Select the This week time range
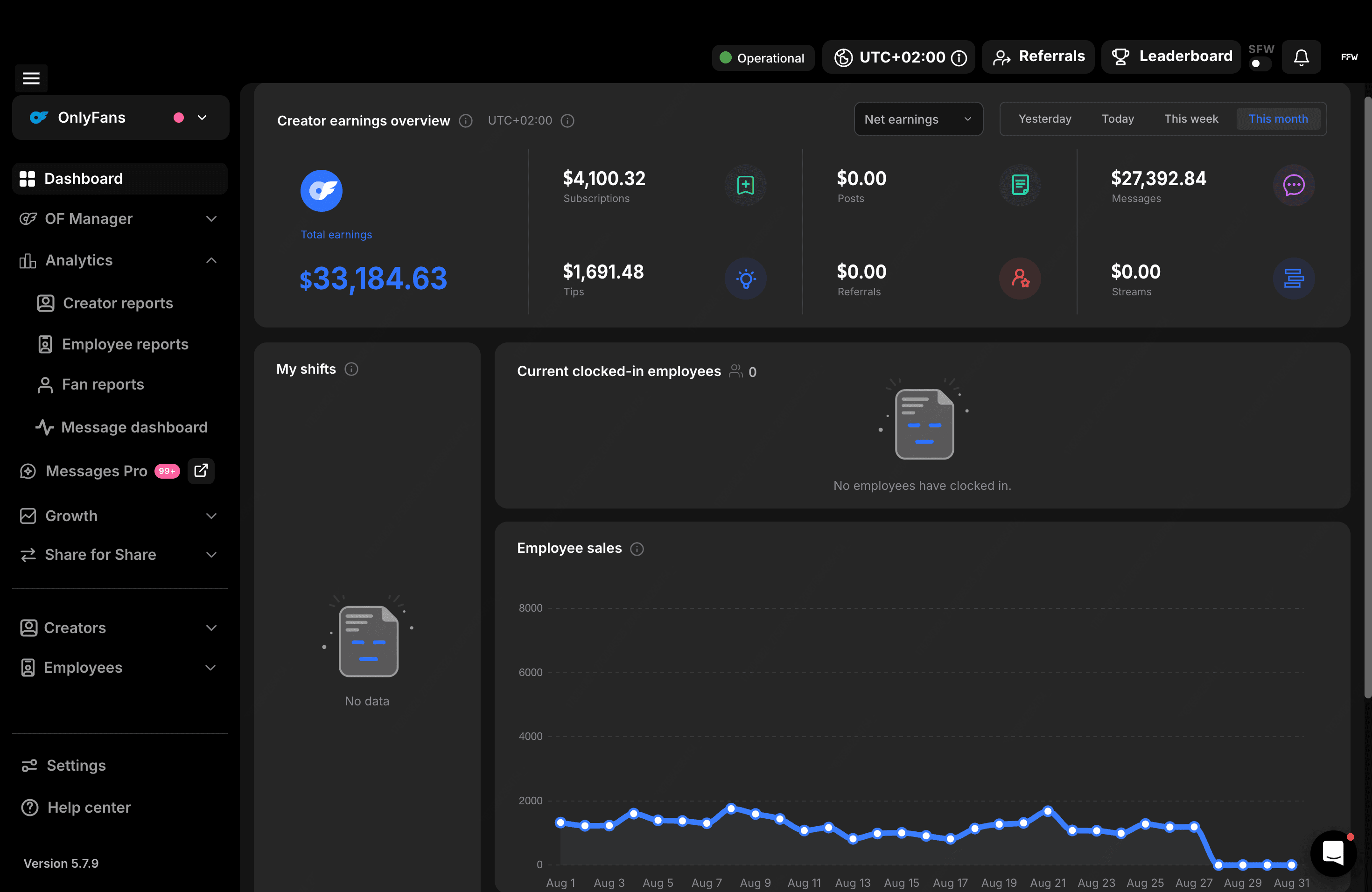 (1191, 118)
